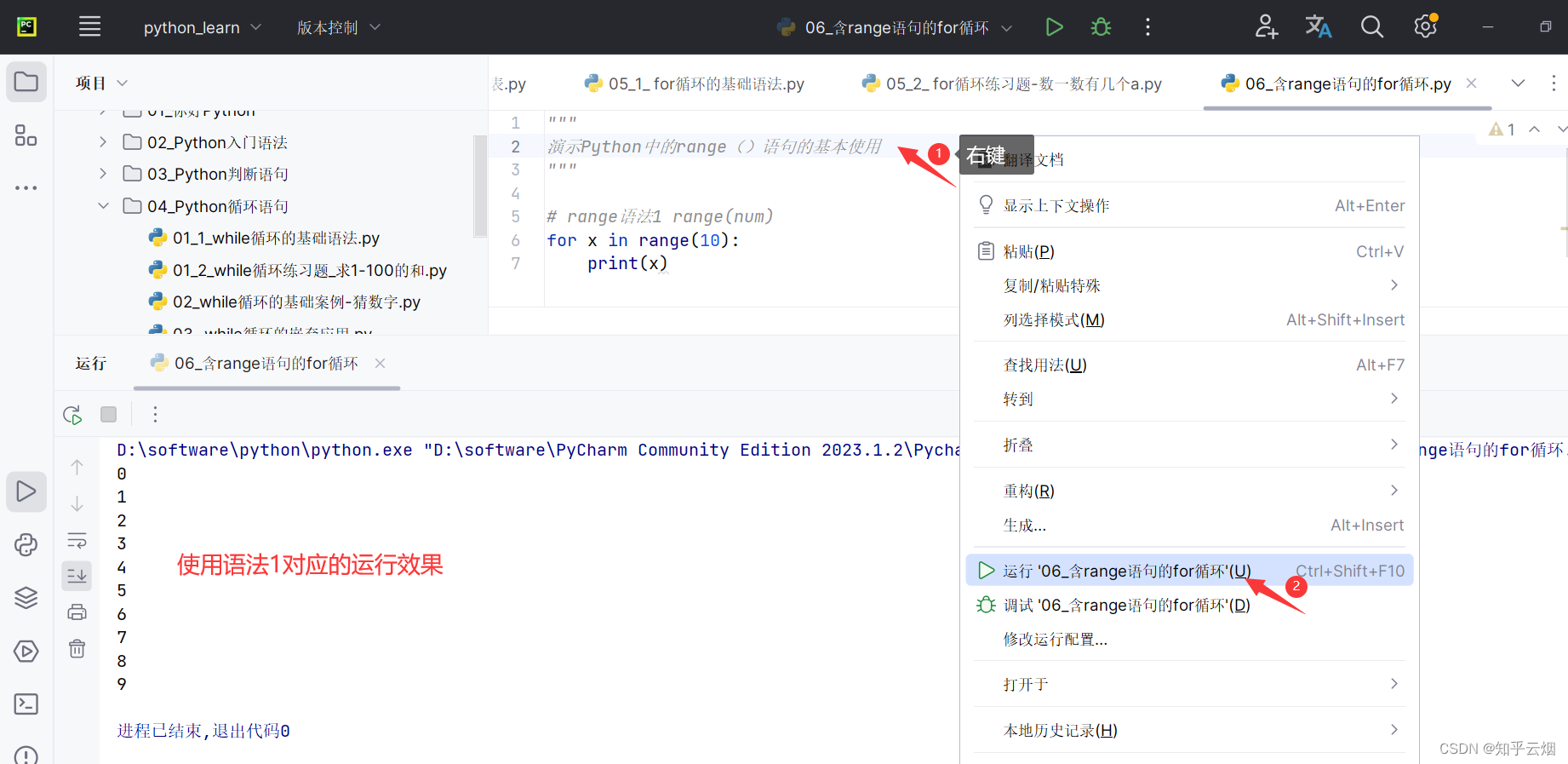Choose 显示上下文操作 in context menu
Image resolution: width=1568 pixels, height=764 pixels.
[1189, 205]
